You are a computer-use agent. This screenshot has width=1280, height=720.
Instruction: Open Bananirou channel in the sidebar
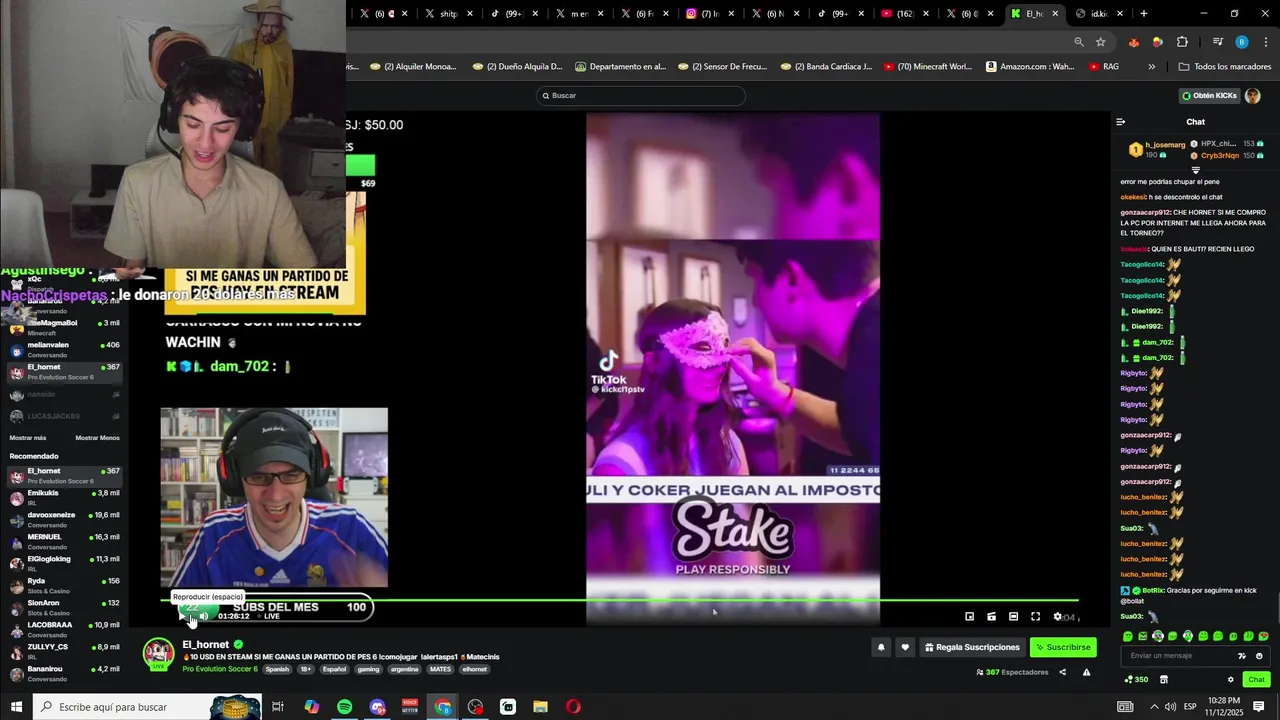click(64, 673)
